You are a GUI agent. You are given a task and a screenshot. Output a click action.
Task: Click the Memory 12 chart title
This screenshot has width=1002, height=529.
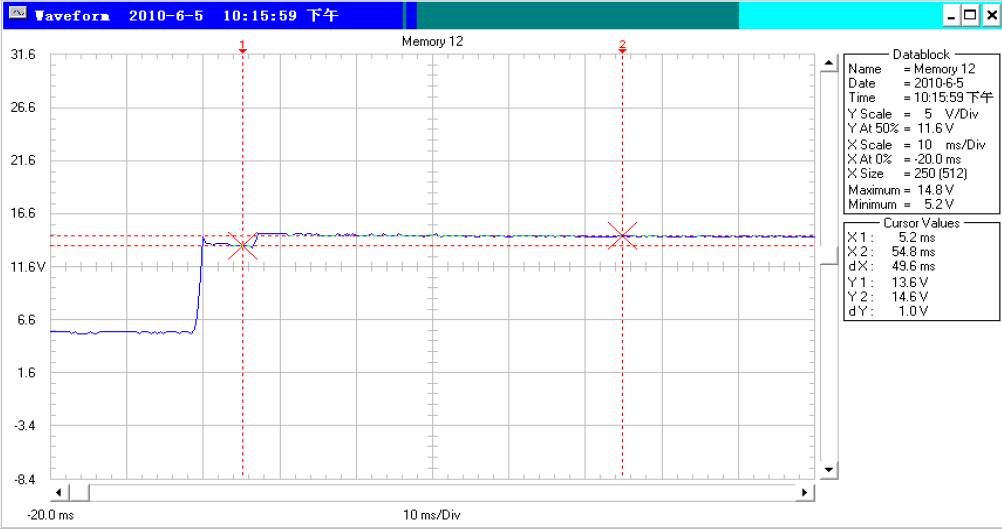pos(432,42)
